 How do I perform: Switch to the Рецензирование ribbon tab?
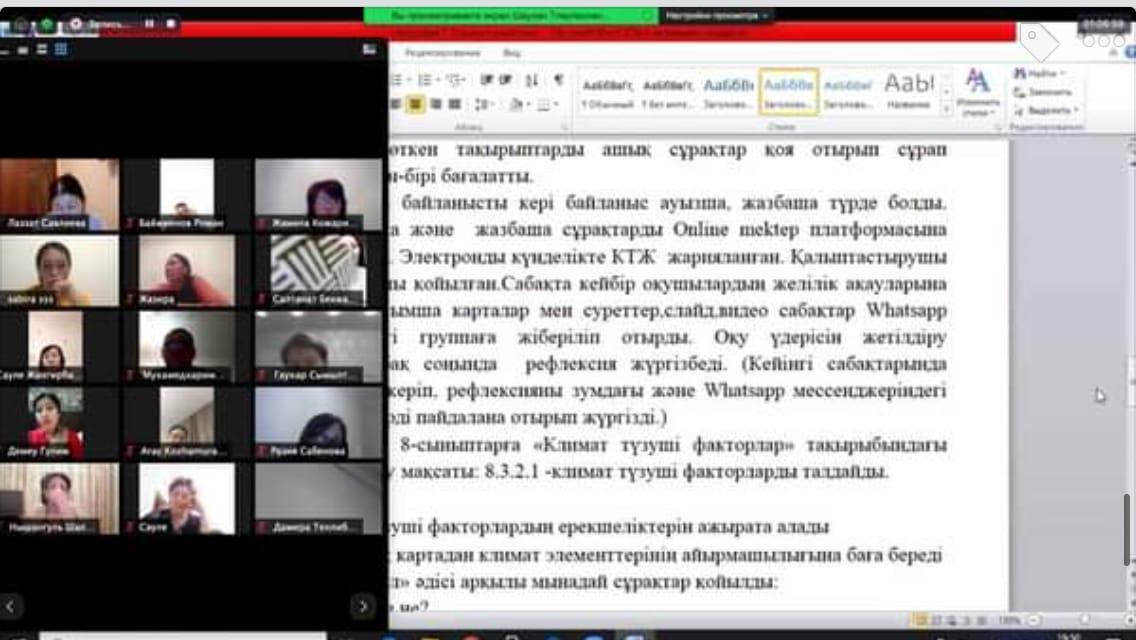[443, 52]
